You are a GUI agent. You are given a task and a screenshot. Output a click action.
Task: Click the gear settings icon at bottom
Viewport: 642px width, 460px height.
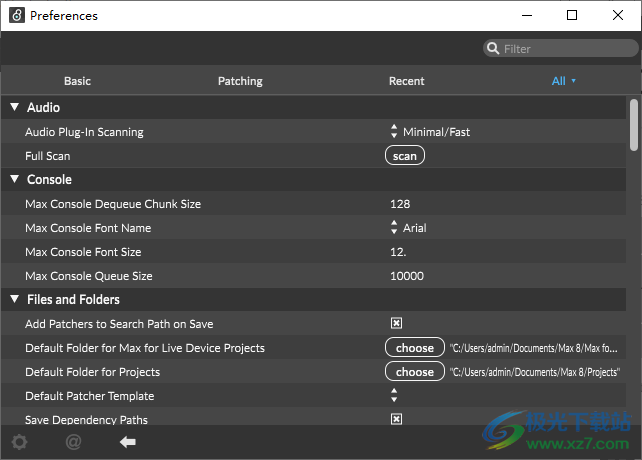coord(19,442)
